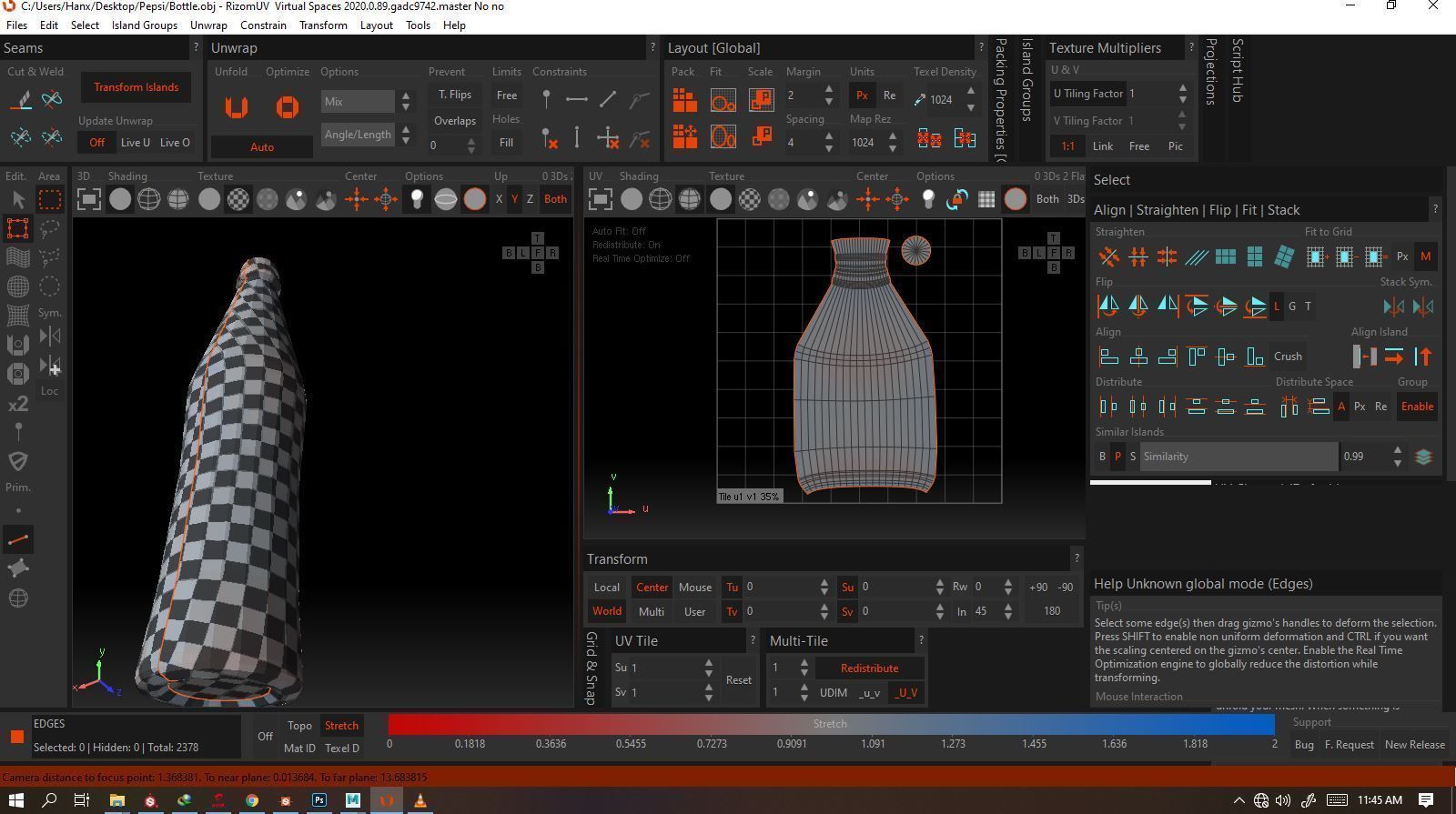Adjust U Tiling Factor stepper
Image resolution: width=1456 pixels, height=814 pixels.
1183,94
